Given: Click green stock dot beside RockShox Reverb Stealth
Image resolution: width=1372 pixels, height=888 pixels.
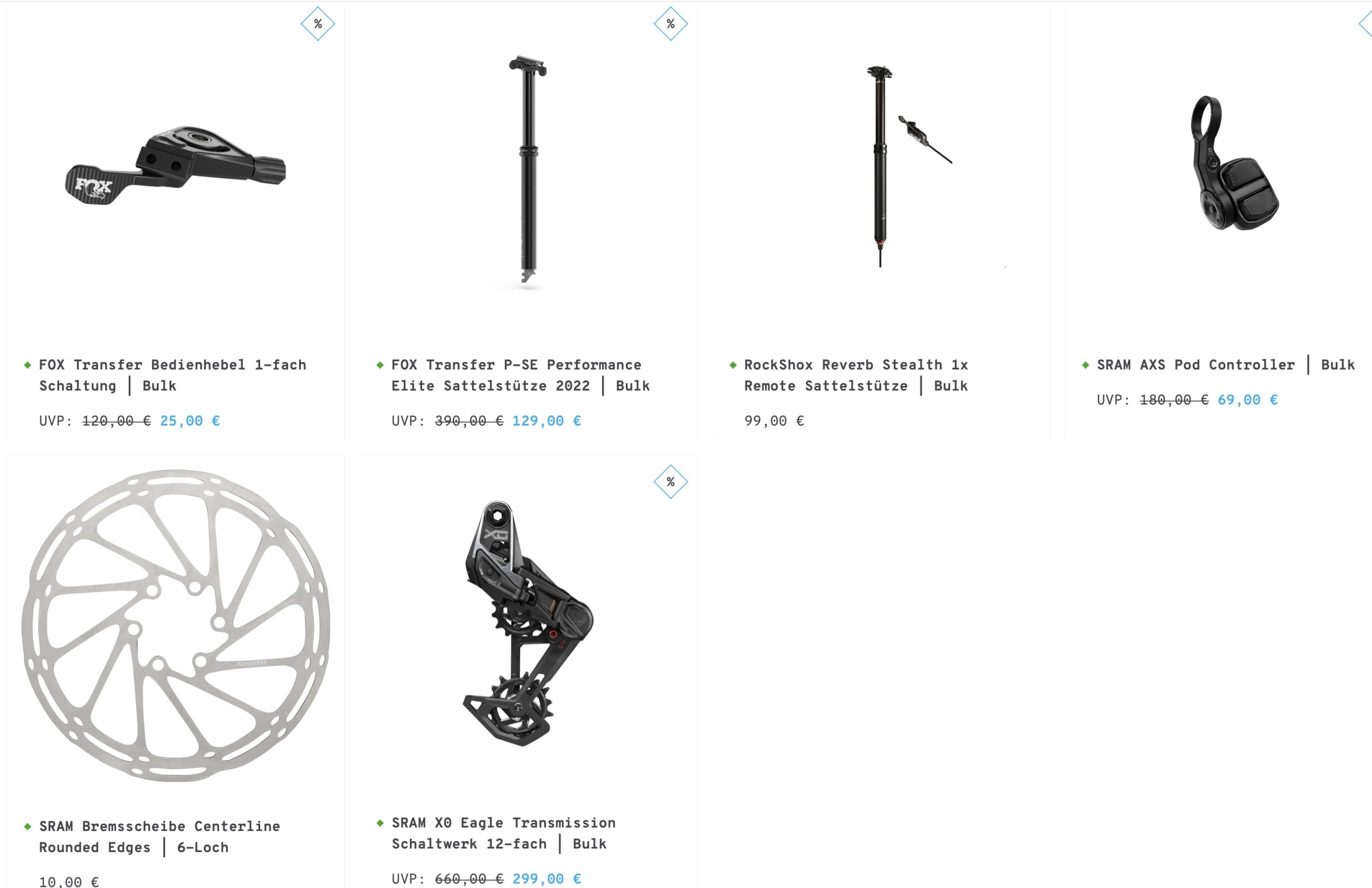Looking at the screenshot, I should coord(732,365).
